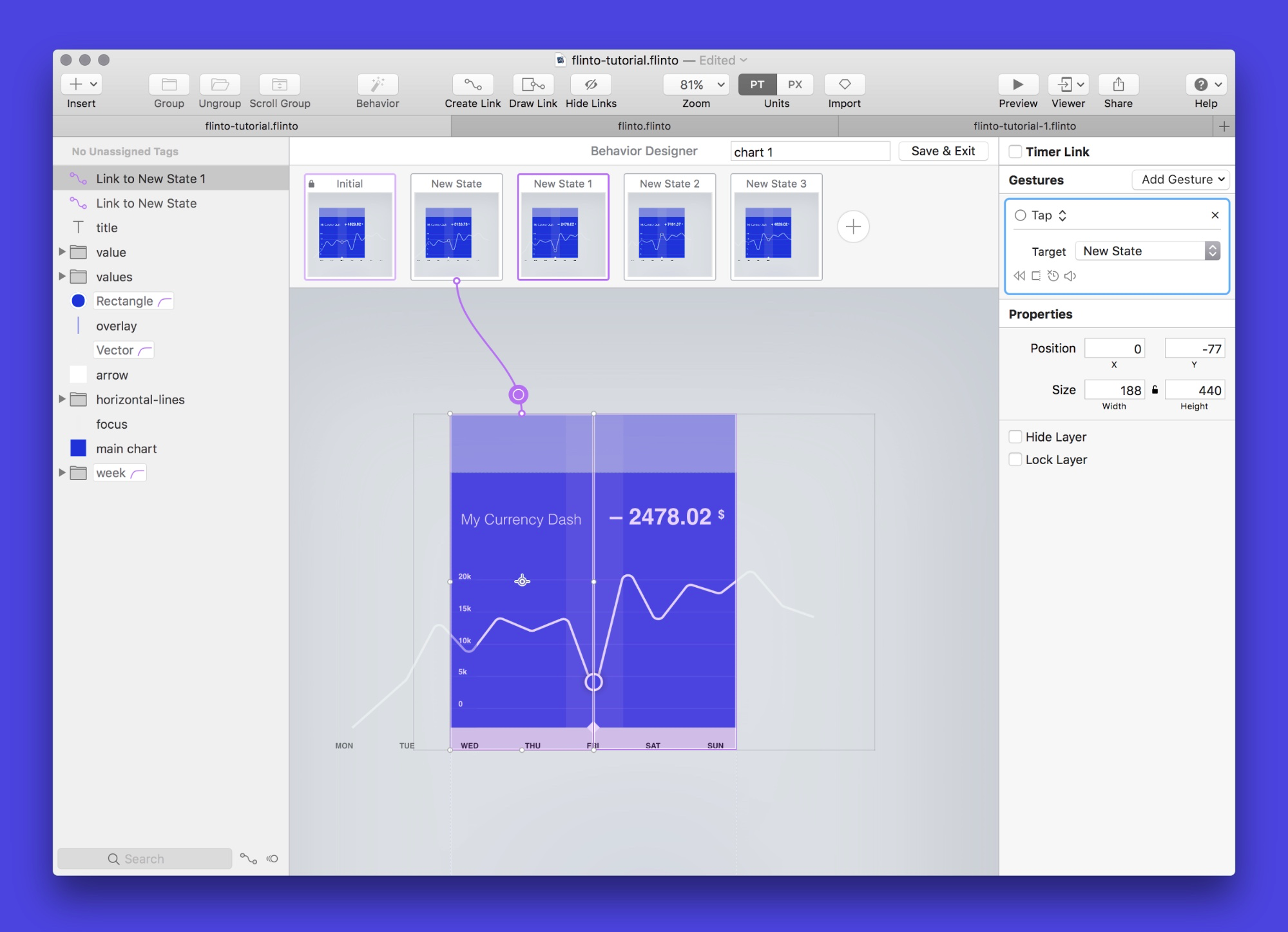The height and width of the screenshot is (932, 1288).
Task: Check the Hide Layer checkbox
Action: pos(1015,436)
